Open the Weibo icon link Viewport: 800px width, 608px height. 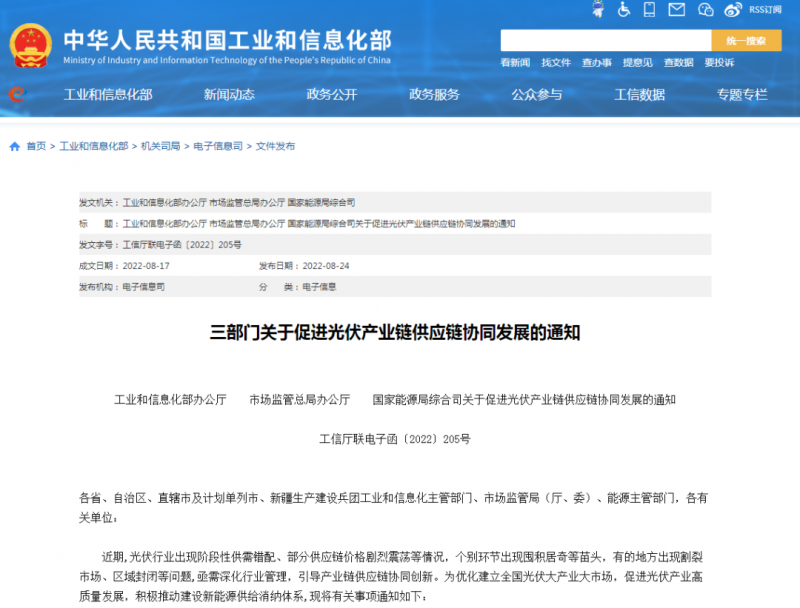coord(733,10)
